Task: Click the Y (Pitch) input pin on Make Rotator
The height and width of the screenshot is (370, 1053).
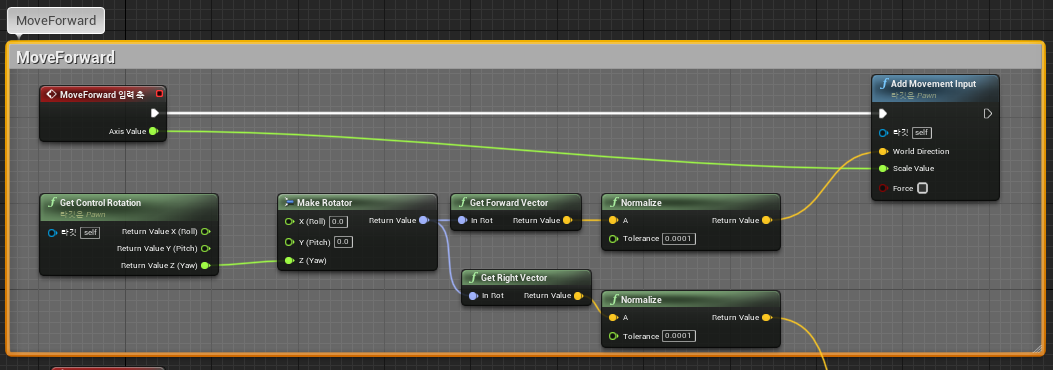Action: [289, 242]
